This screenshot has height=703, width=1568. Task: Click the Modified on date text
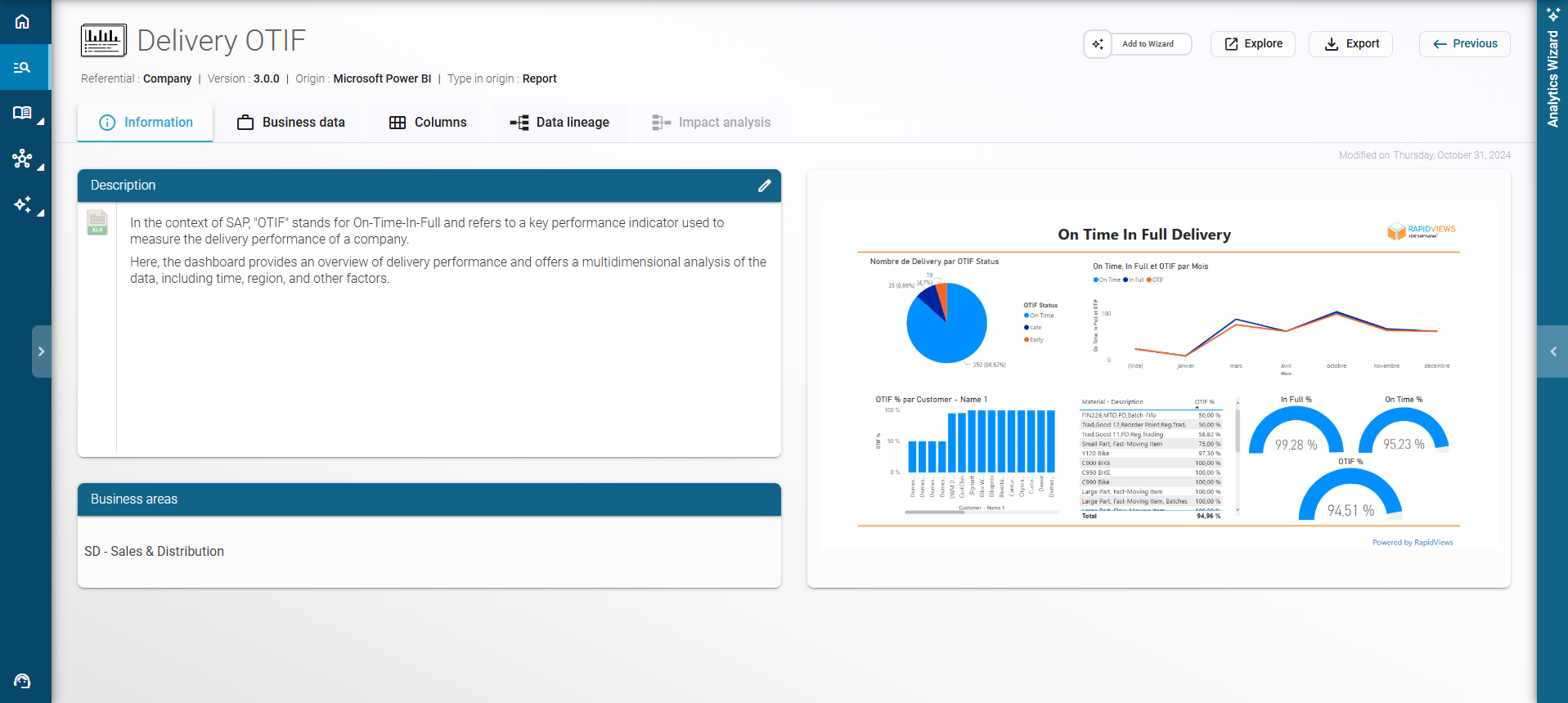tap(1425, 155)
